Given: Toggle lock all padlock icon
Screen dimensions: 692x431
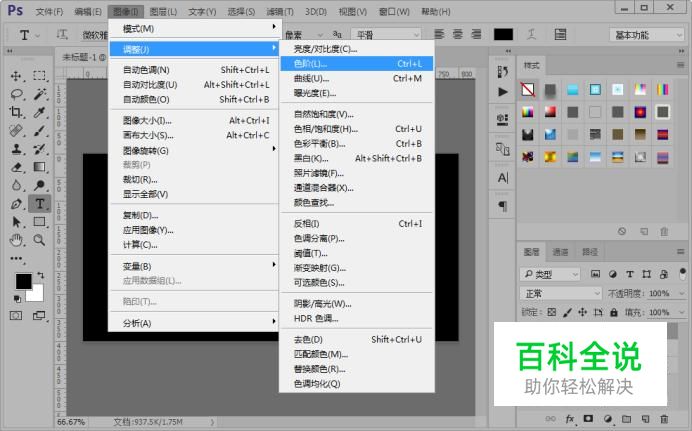Looking at the screenshot, I should pyautogui.click(x=614, y=312).
